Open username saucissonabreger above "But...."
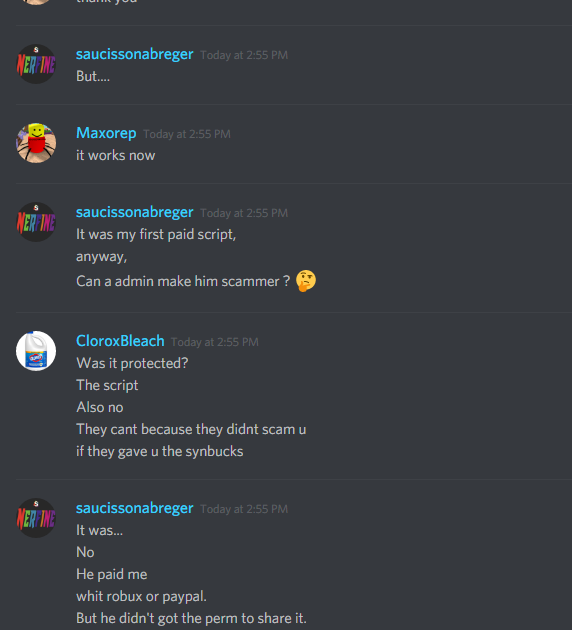572x630 pixels. pos(135,54)
